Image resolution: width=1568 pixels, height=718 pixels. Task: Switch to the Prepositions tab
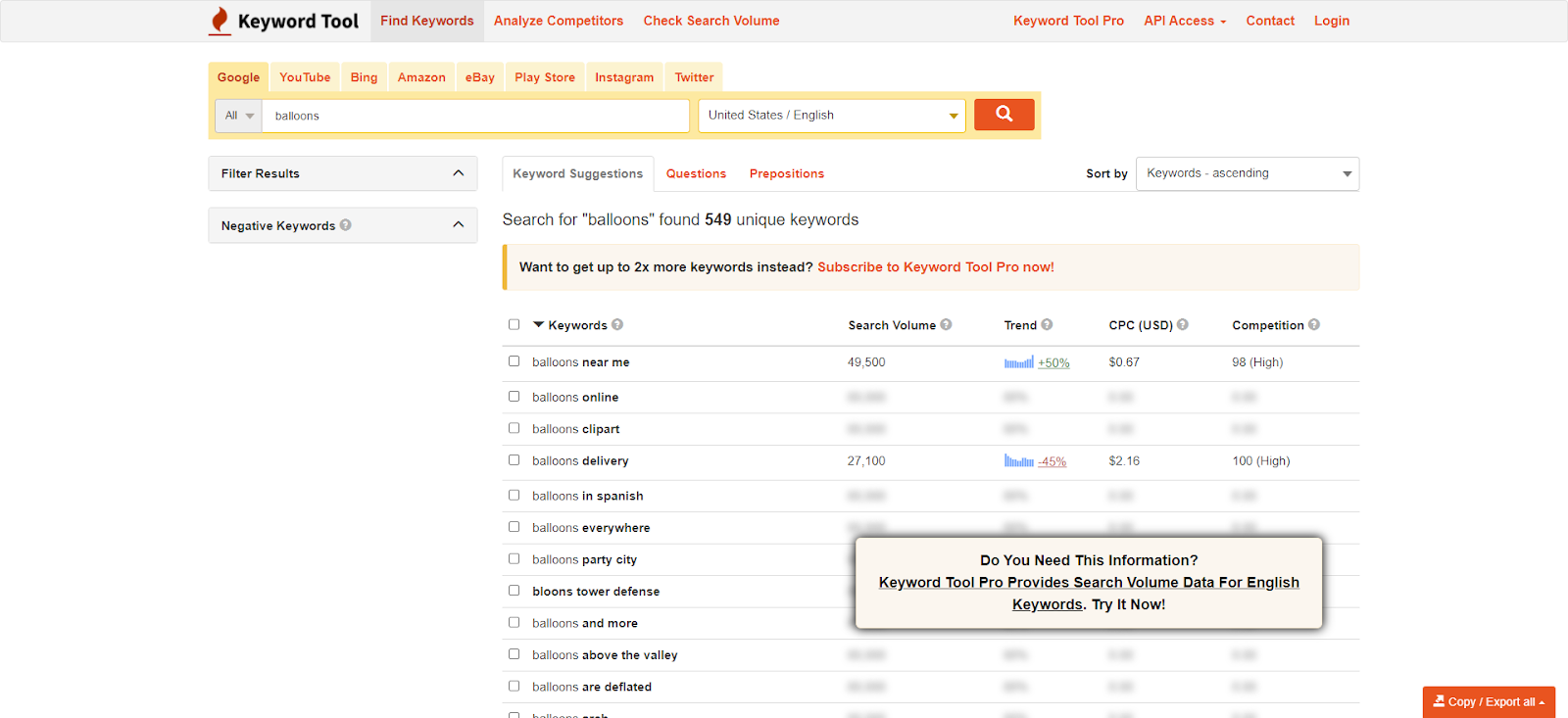[787, 173]
